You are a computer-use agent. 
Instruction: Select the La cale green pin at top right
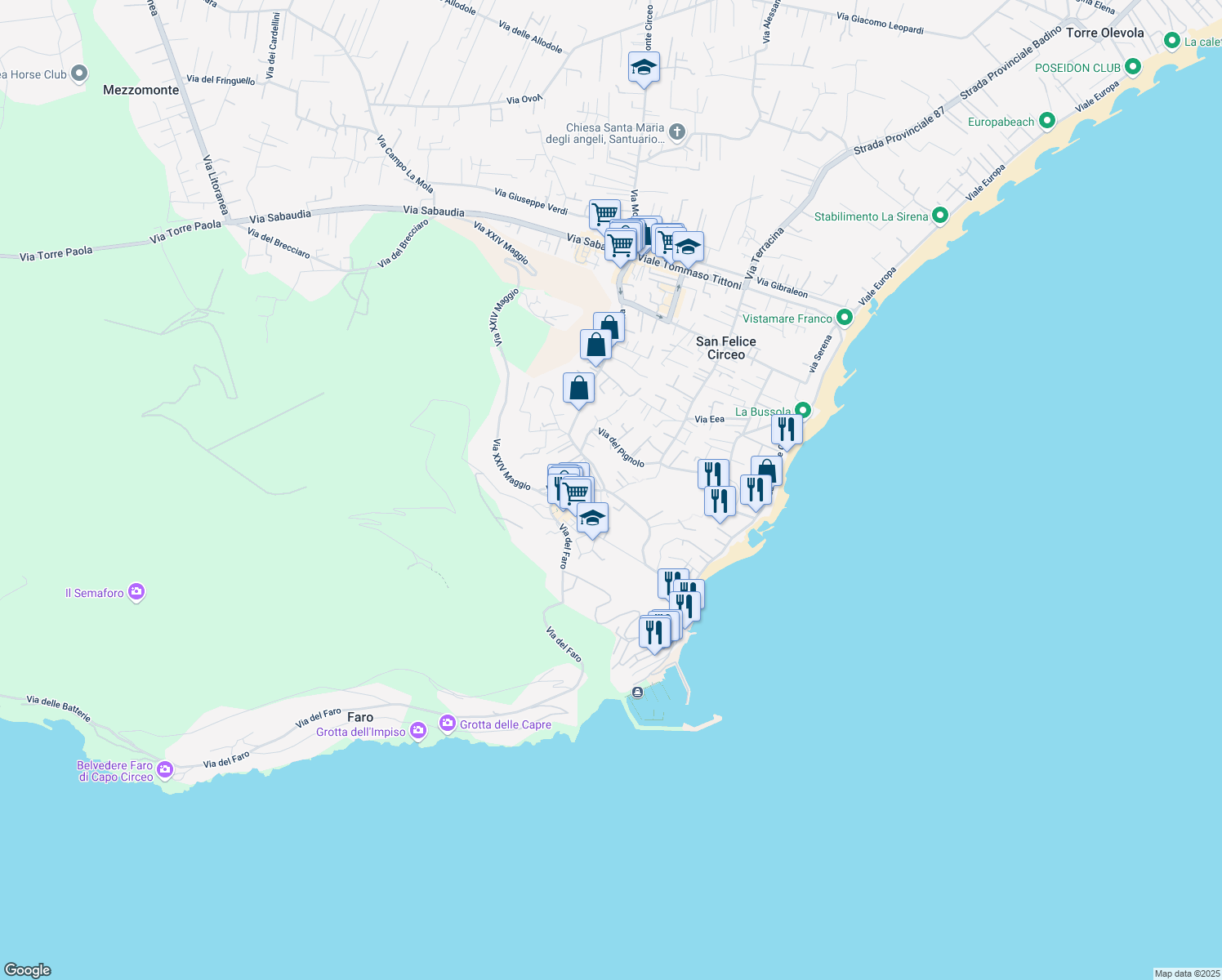(x=1172, y=40)
